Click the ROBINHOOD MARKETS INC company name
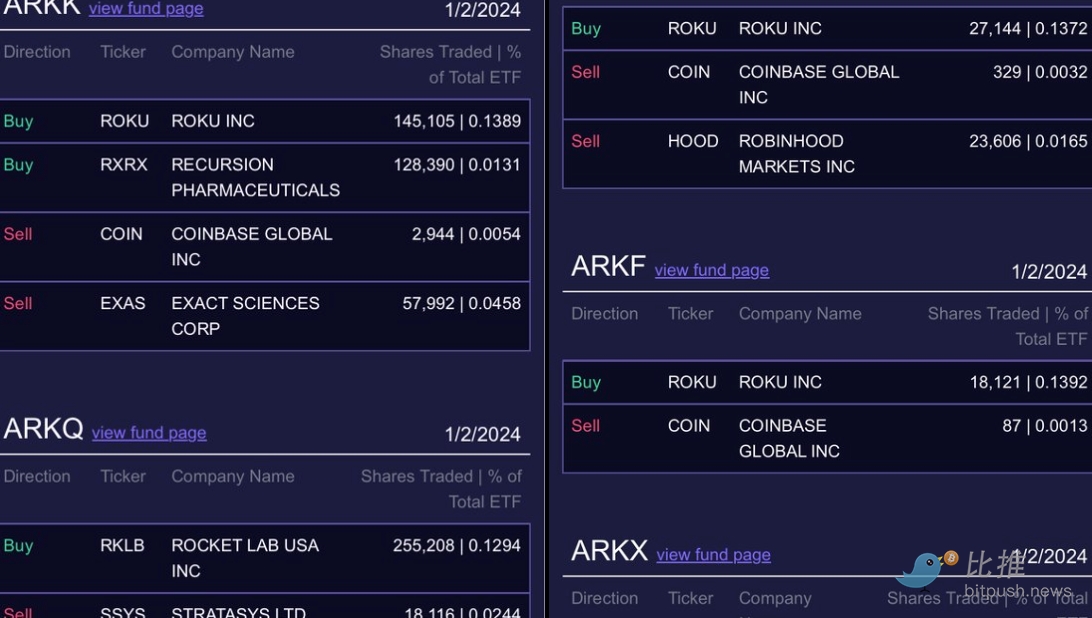 (797, 154)
